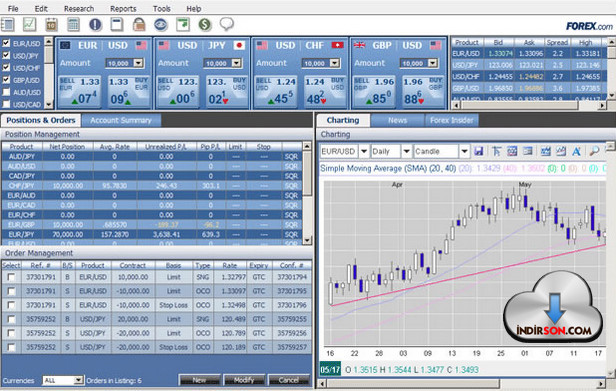Save chart using floppy disk icon

pyautogui.click(x=478, y=151)
